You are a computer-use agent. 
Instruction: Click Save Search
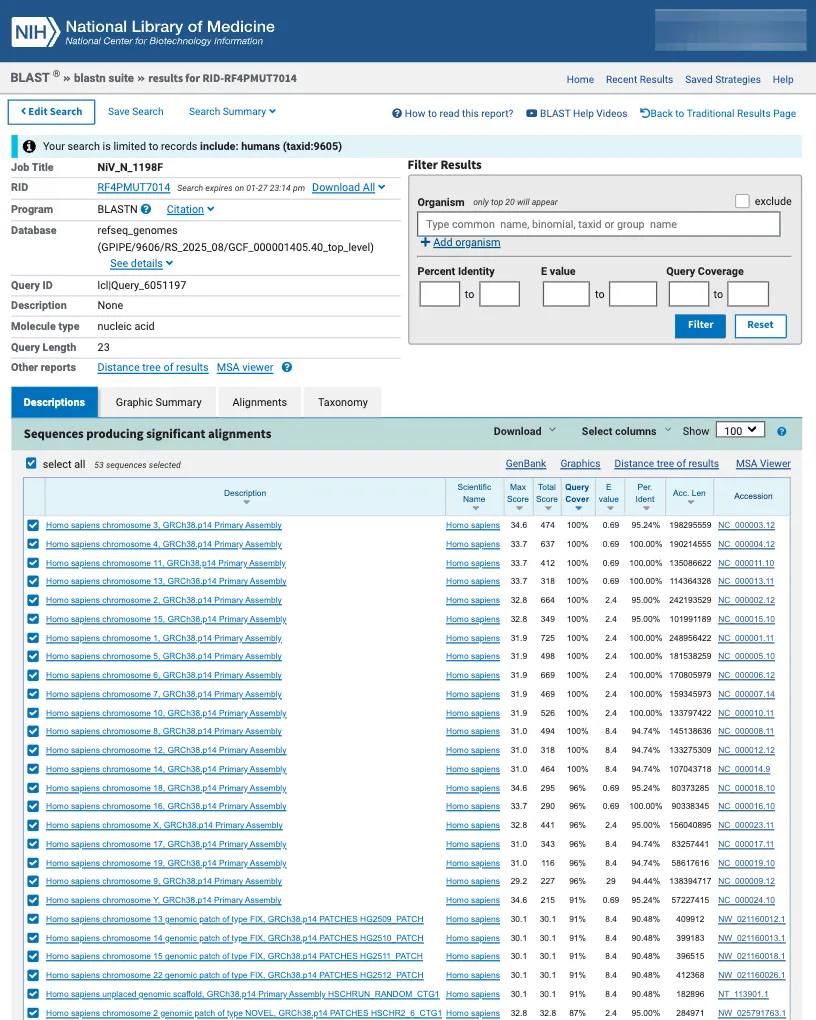click(x=135, y=112)
